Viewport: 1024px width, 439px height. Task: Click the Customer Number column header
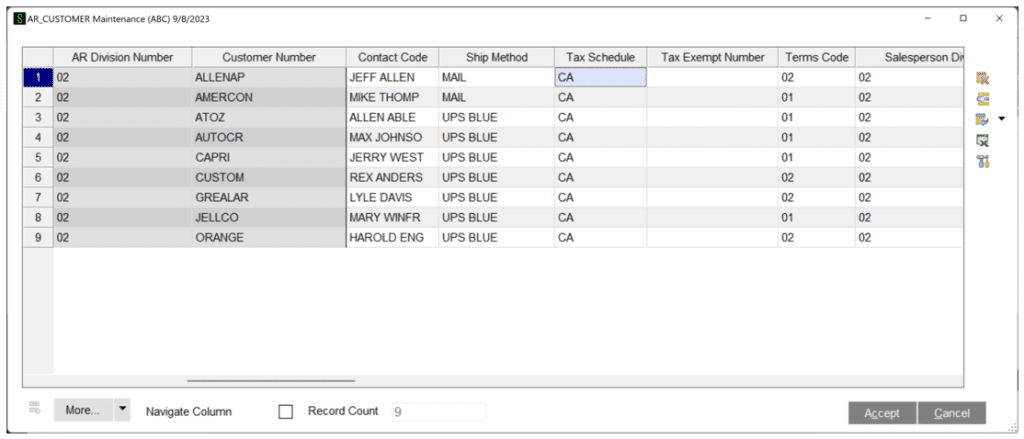pyautogui.click(x=269, y=57)
